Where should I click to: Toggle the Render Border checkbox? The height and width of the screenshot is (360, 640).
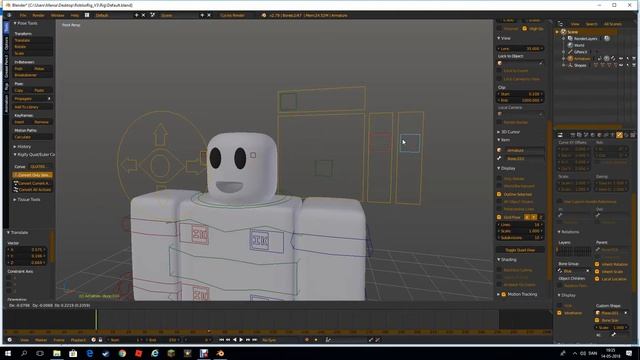tap(499, 122)
